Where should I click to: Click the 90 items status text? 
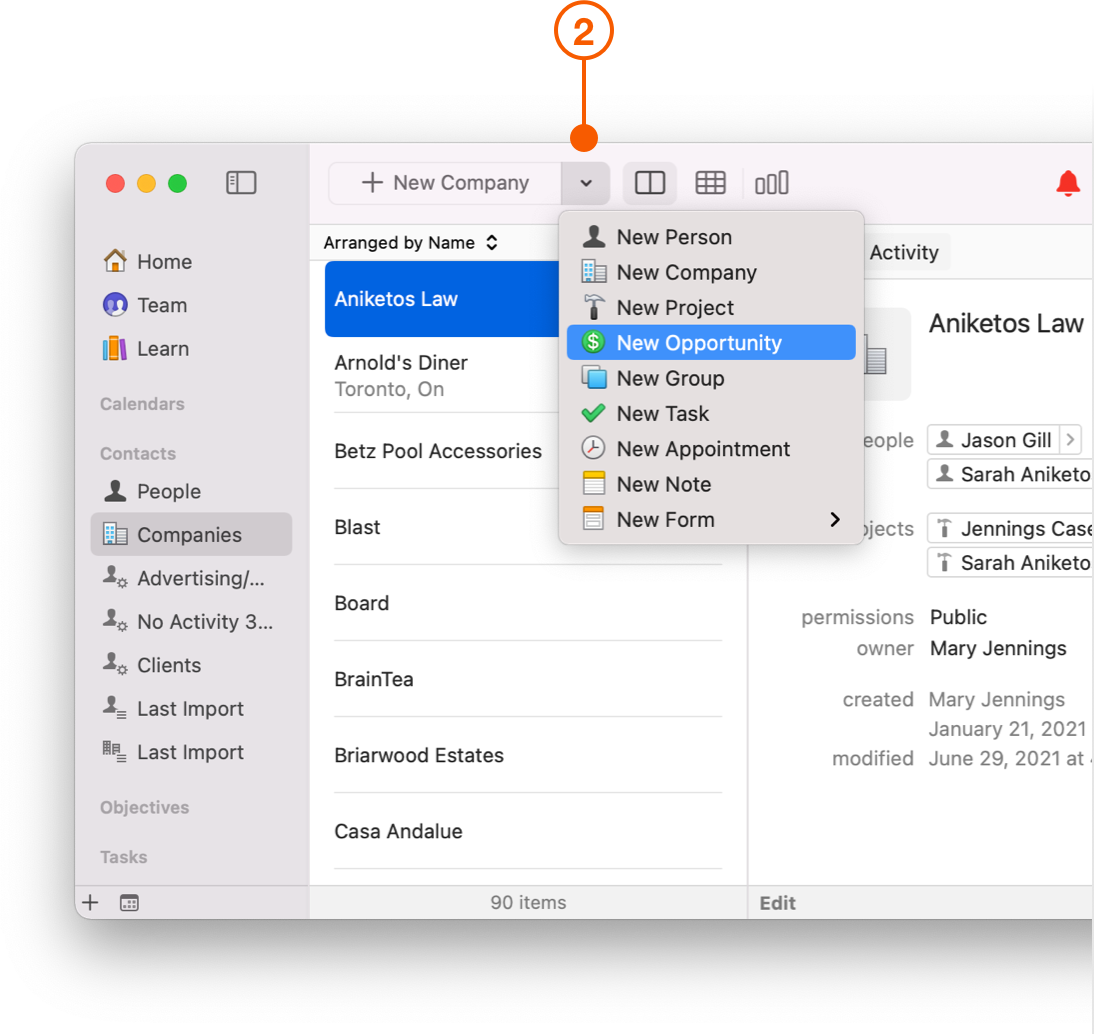[x=528, y=903]
